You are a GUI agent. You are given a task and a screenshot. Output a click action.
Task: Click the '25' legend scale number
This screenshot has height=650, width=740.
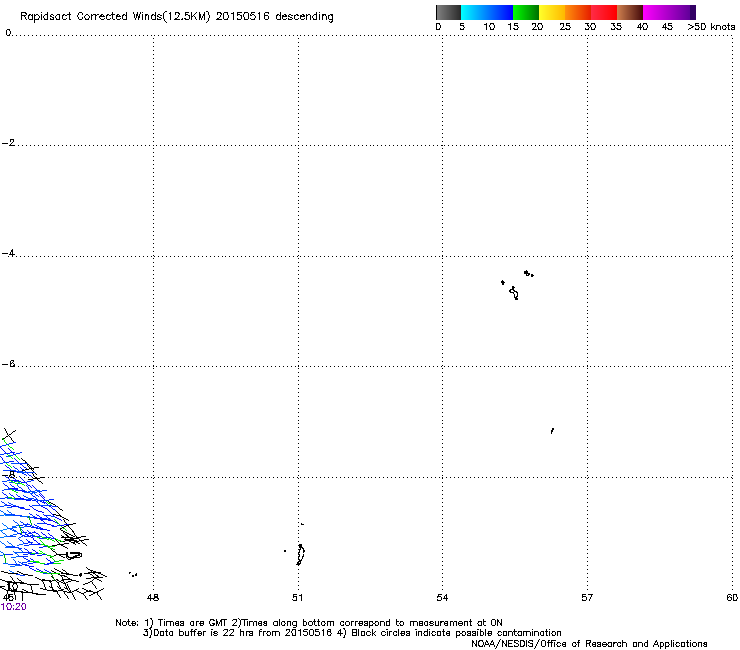point(565,27)
